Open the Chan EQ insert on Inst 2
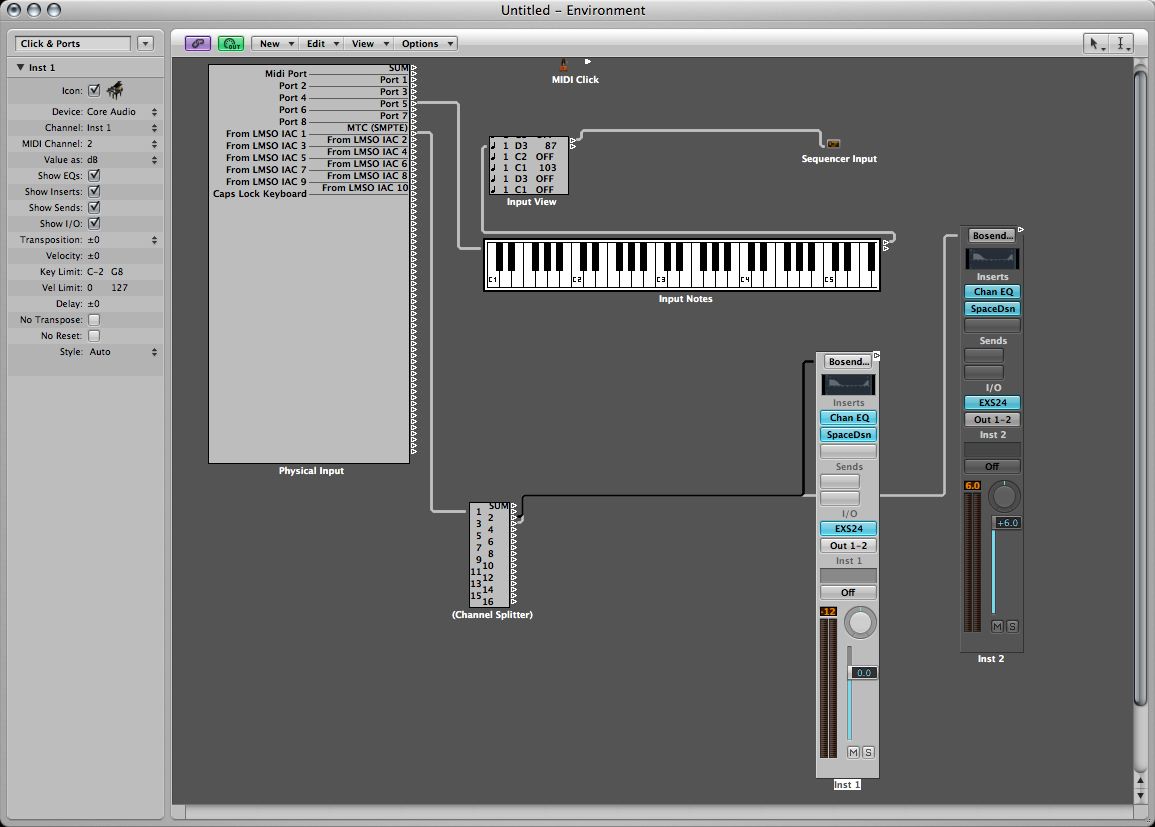This screenshot has height=827, width=1155. [x=993, y=292]
